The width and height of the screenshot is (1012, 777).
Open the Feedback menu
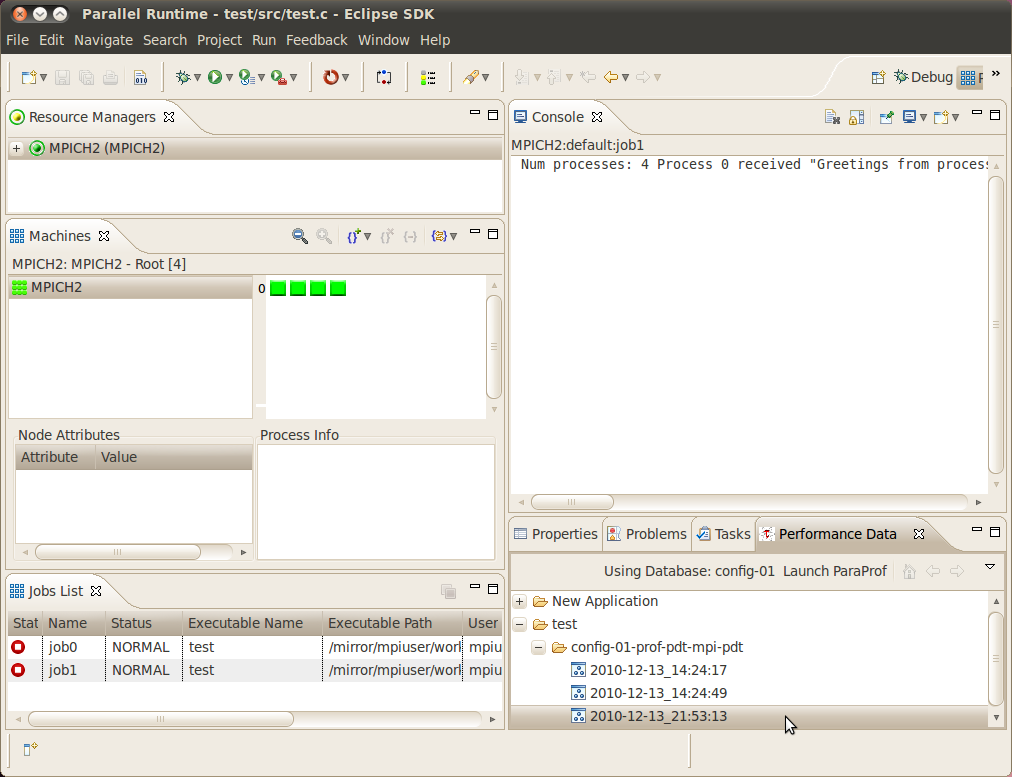click(x=317, y=40)
